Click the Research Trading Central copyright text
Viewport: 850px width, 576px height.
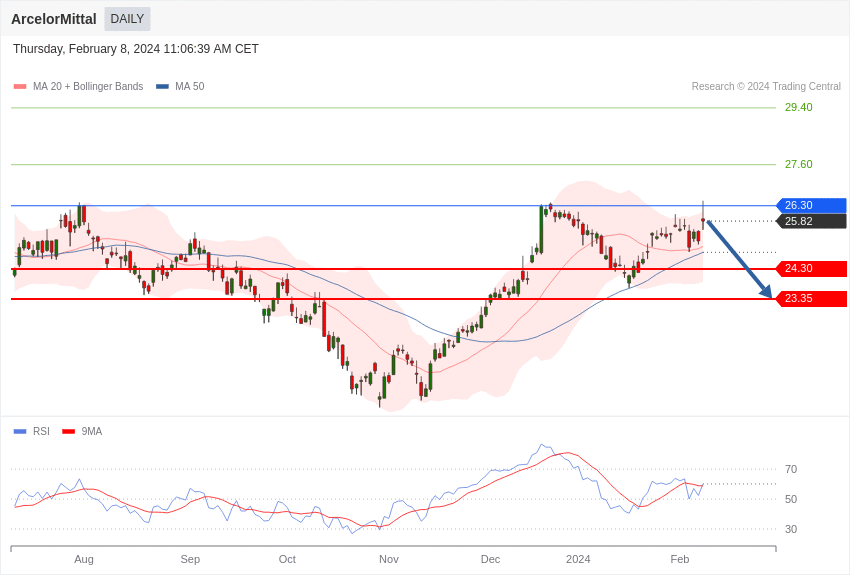tap(766, 87)
